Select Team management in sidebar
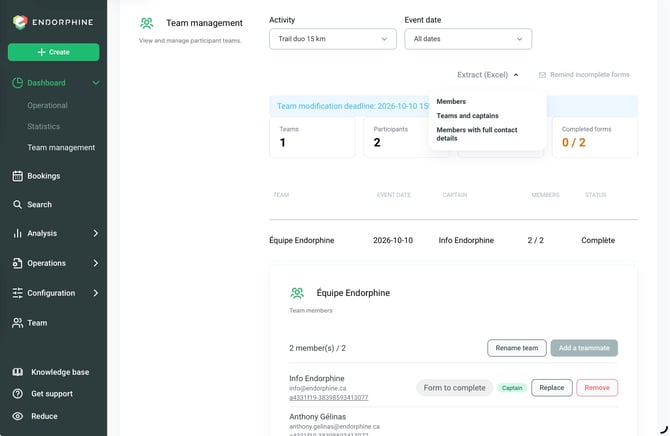670x436 pixels. pos(61,147)
